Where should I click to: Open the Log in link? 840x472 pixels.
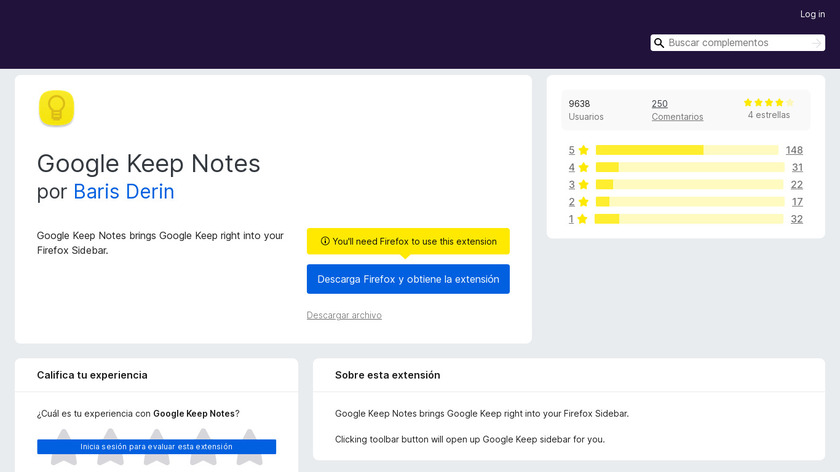tap(812, 14)
